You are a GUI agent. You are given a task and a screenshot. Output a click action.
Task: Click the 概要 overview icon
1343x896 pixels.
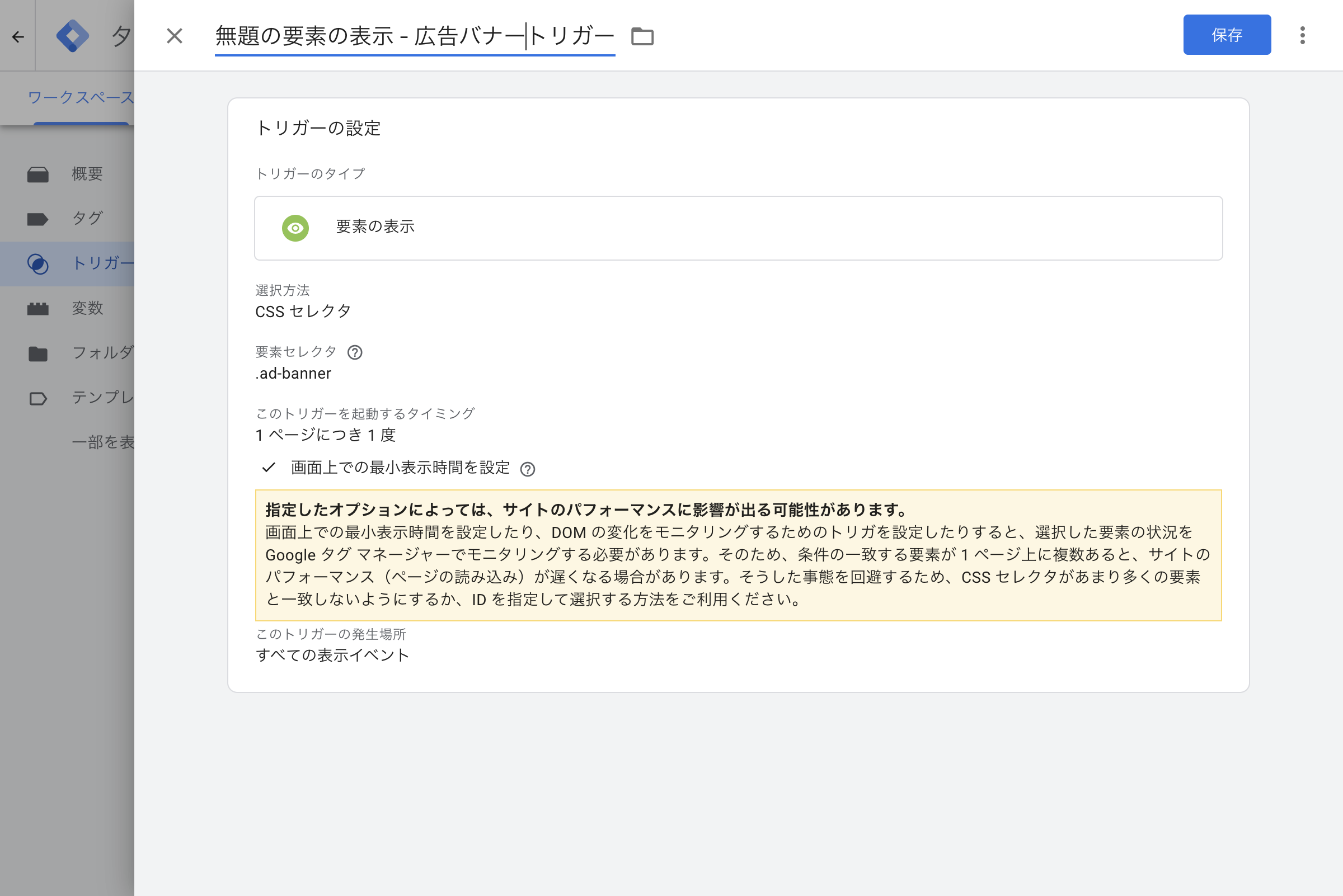[x=37, y=175]
